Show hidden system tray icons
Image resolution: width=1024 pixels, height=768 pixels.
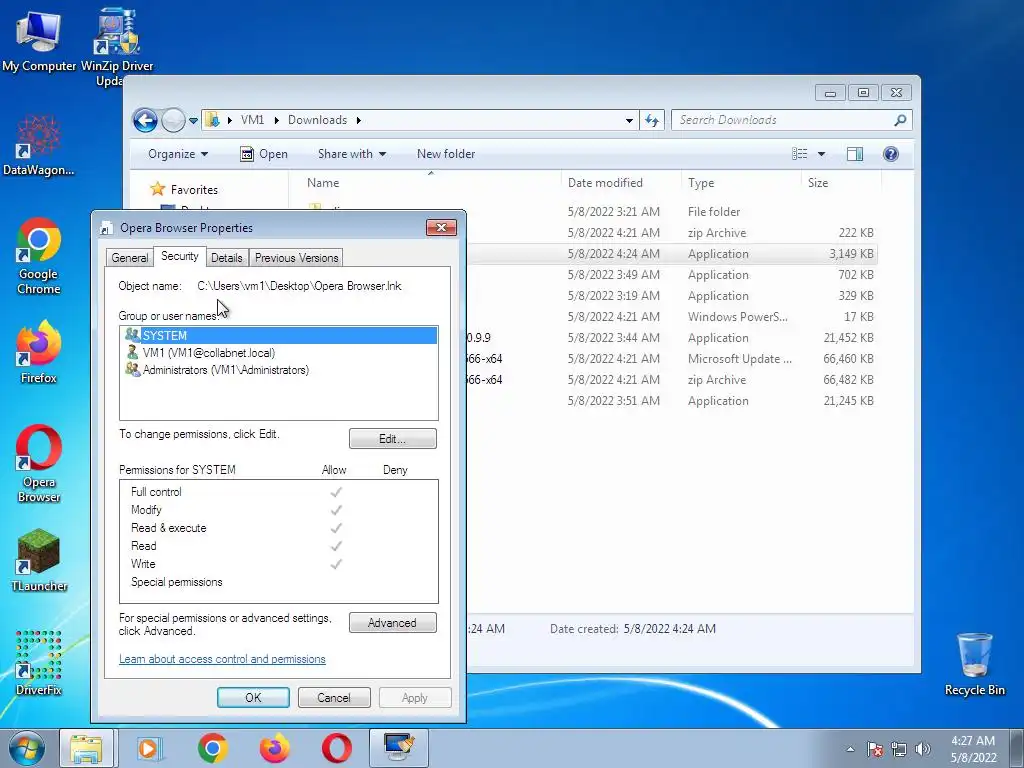(850, 749)
